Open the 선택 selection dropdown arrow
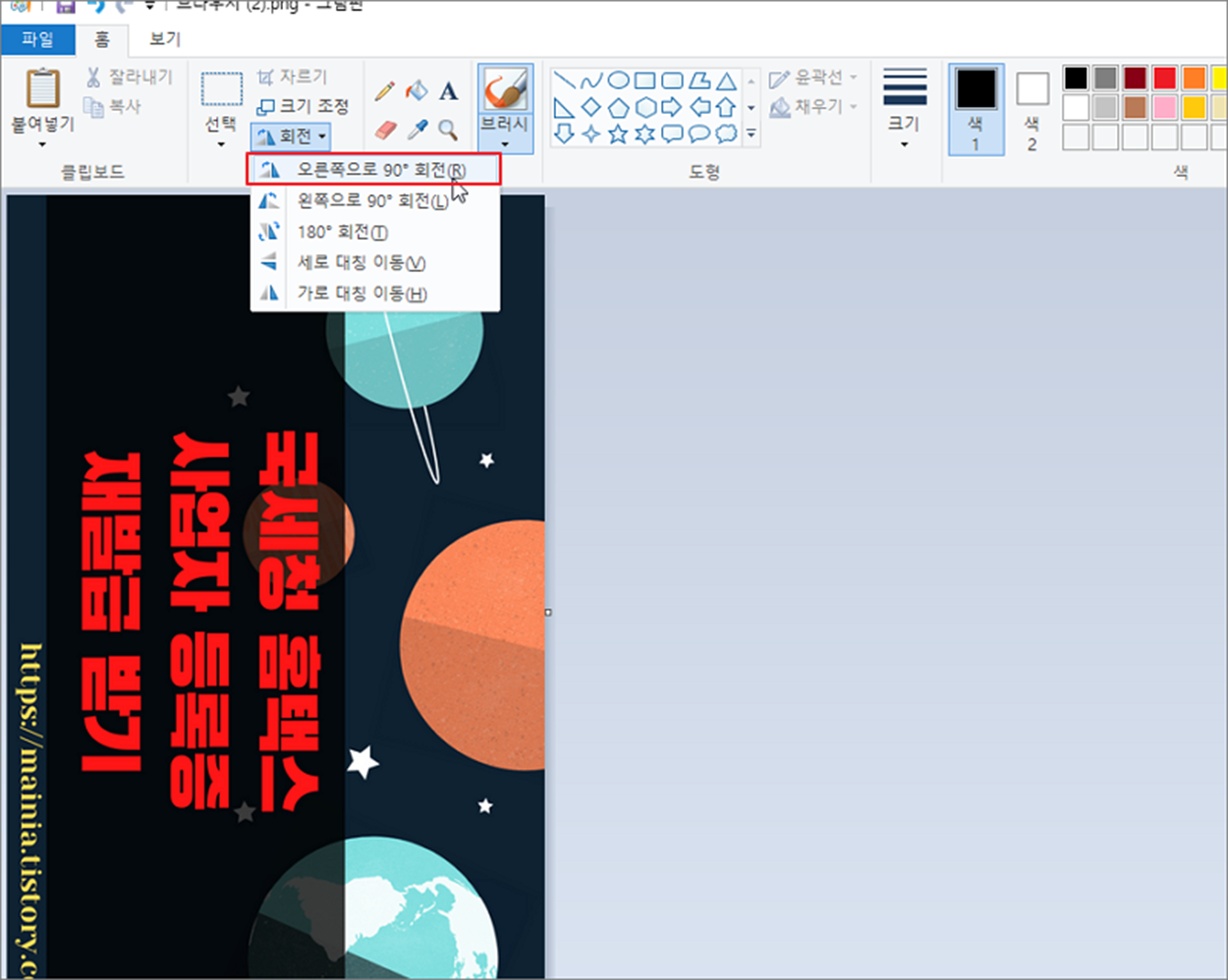Image resolution: width=1228 pixels, height=980 pixels. pyautogui.click(x=221, y=144)
